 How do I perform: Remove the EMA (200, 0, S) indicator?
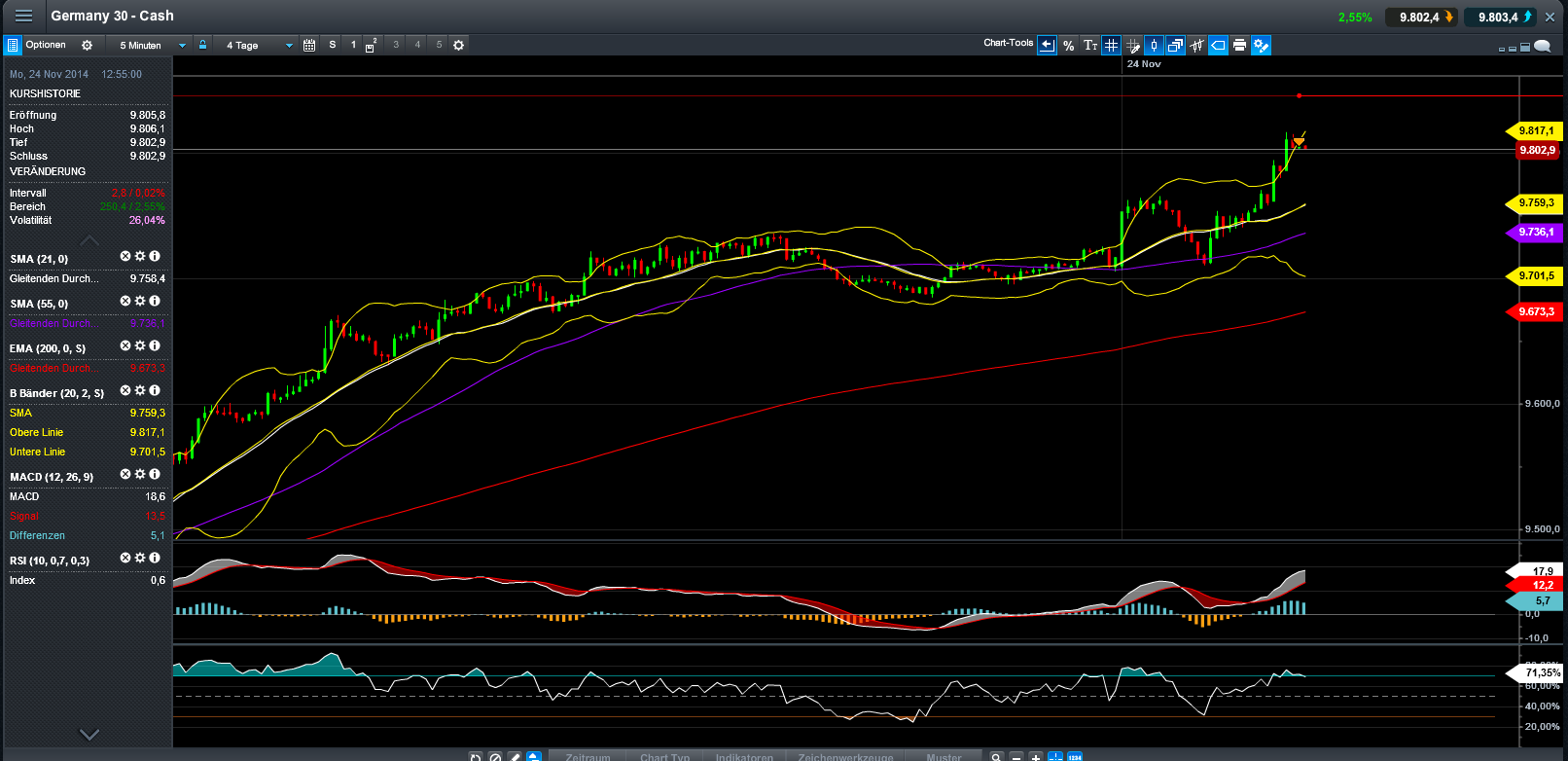tap(125, 345)
